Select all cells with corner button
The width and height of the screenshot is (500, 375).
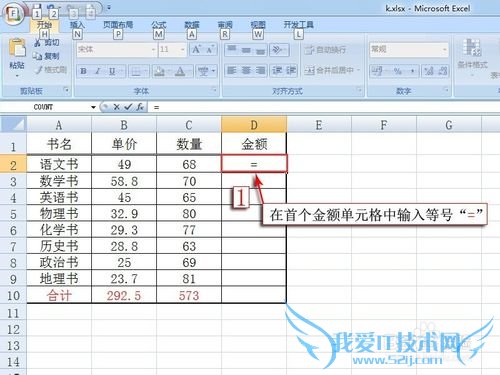click(x=13, y=124)
